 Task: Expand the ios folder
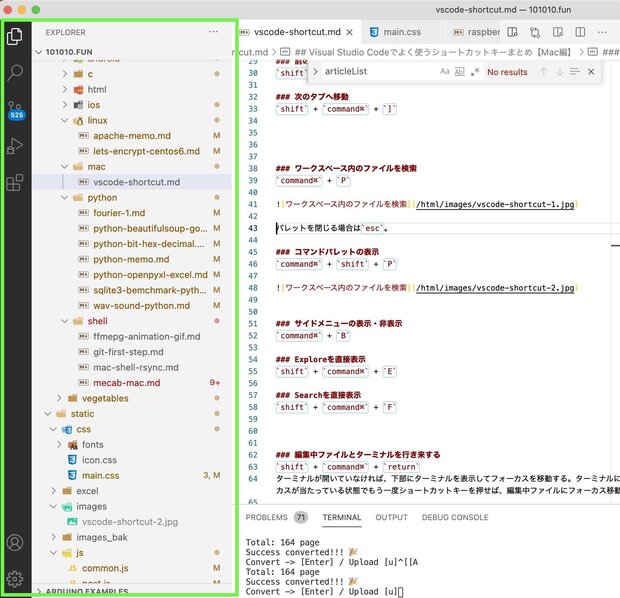tap(65, 104)
